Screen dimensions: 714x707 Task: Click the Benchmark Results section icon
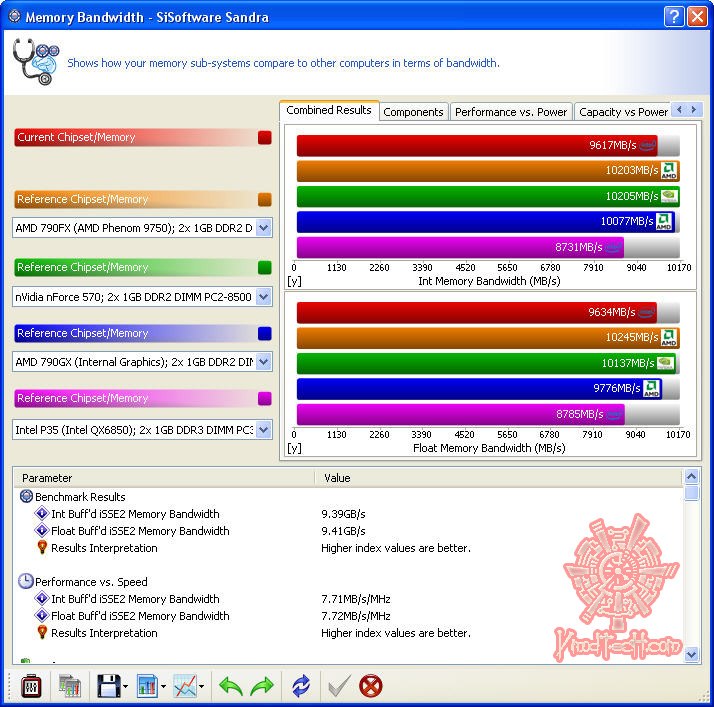26,496
